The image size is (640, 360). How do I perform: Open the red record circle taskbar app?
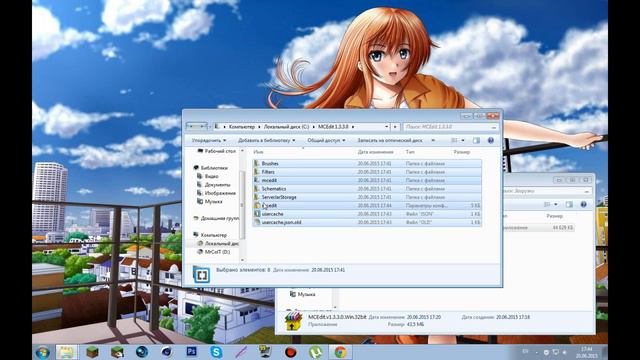(x=290, y=352)
